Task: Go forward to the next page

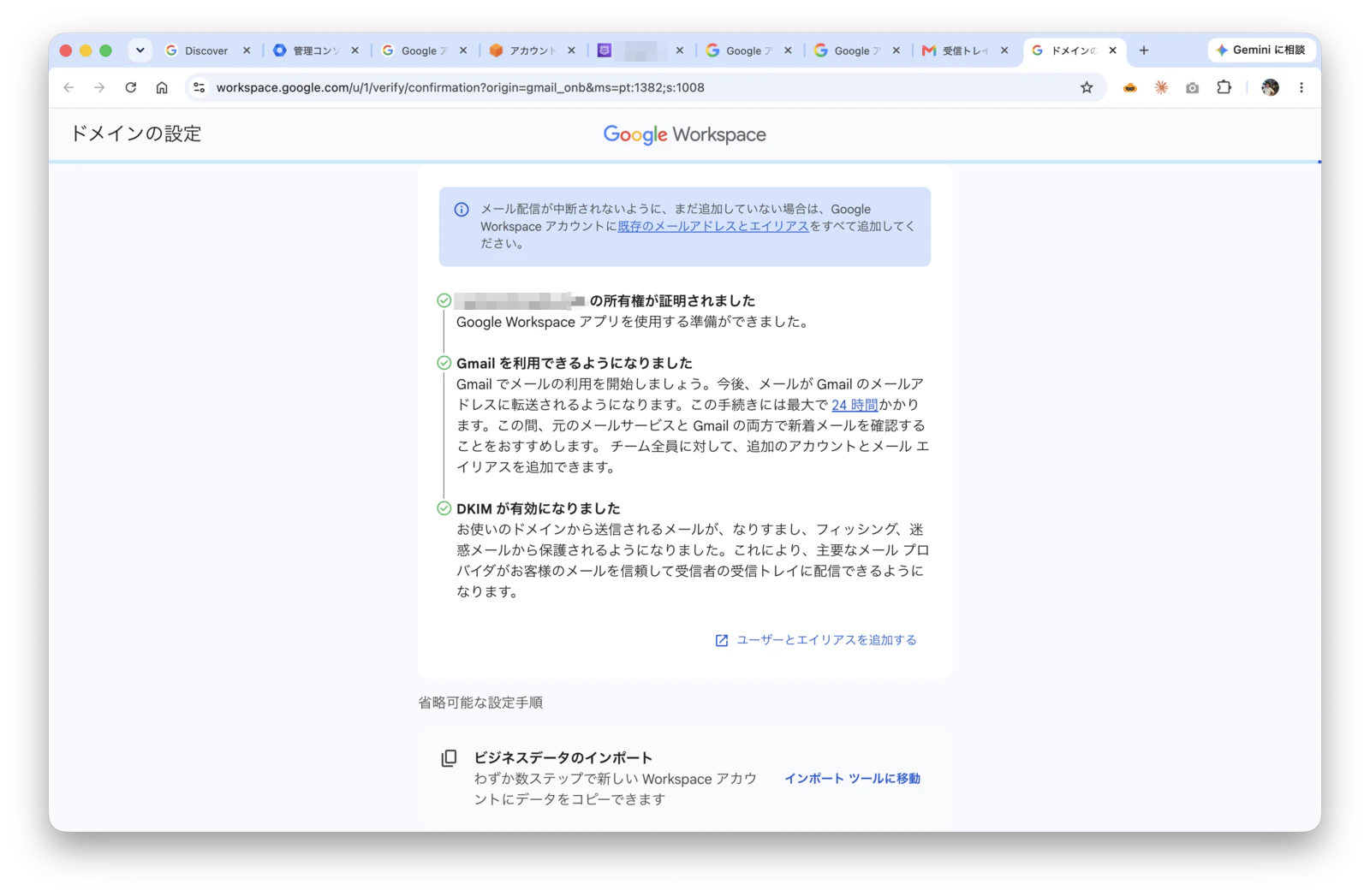Action: pos(99,87)
